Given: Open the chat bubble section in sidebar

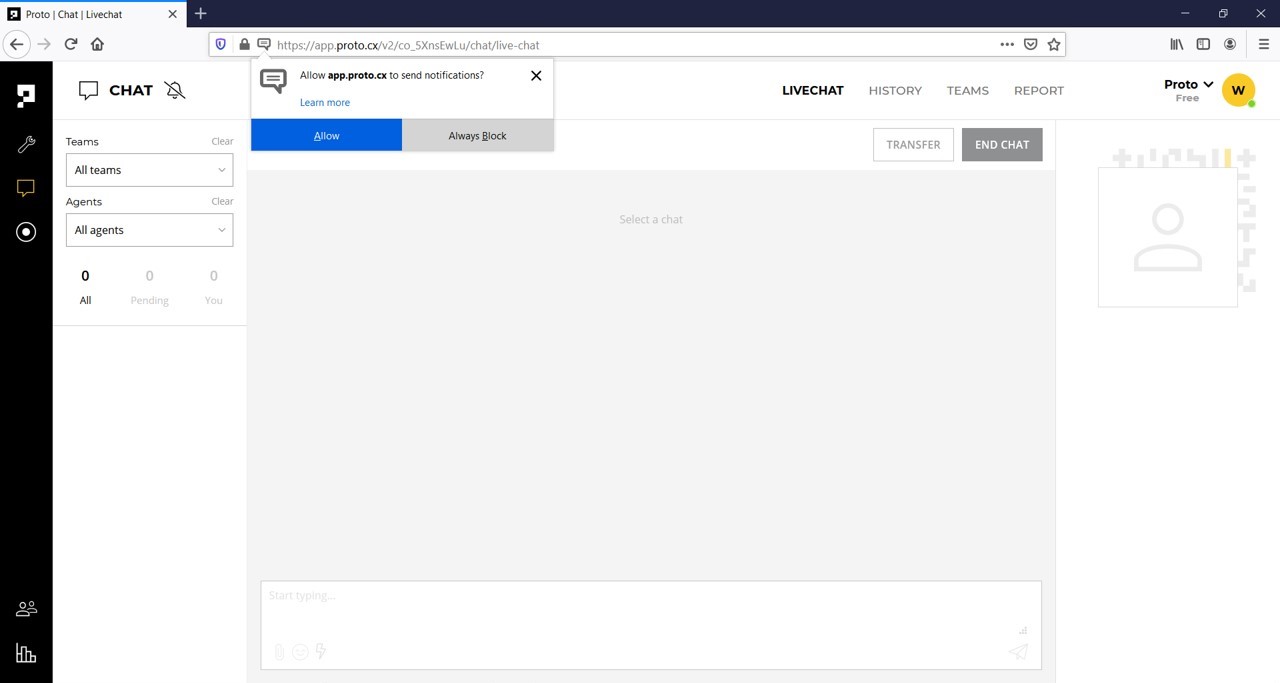Looking at the screenshot, I should (x=26, y=188).
